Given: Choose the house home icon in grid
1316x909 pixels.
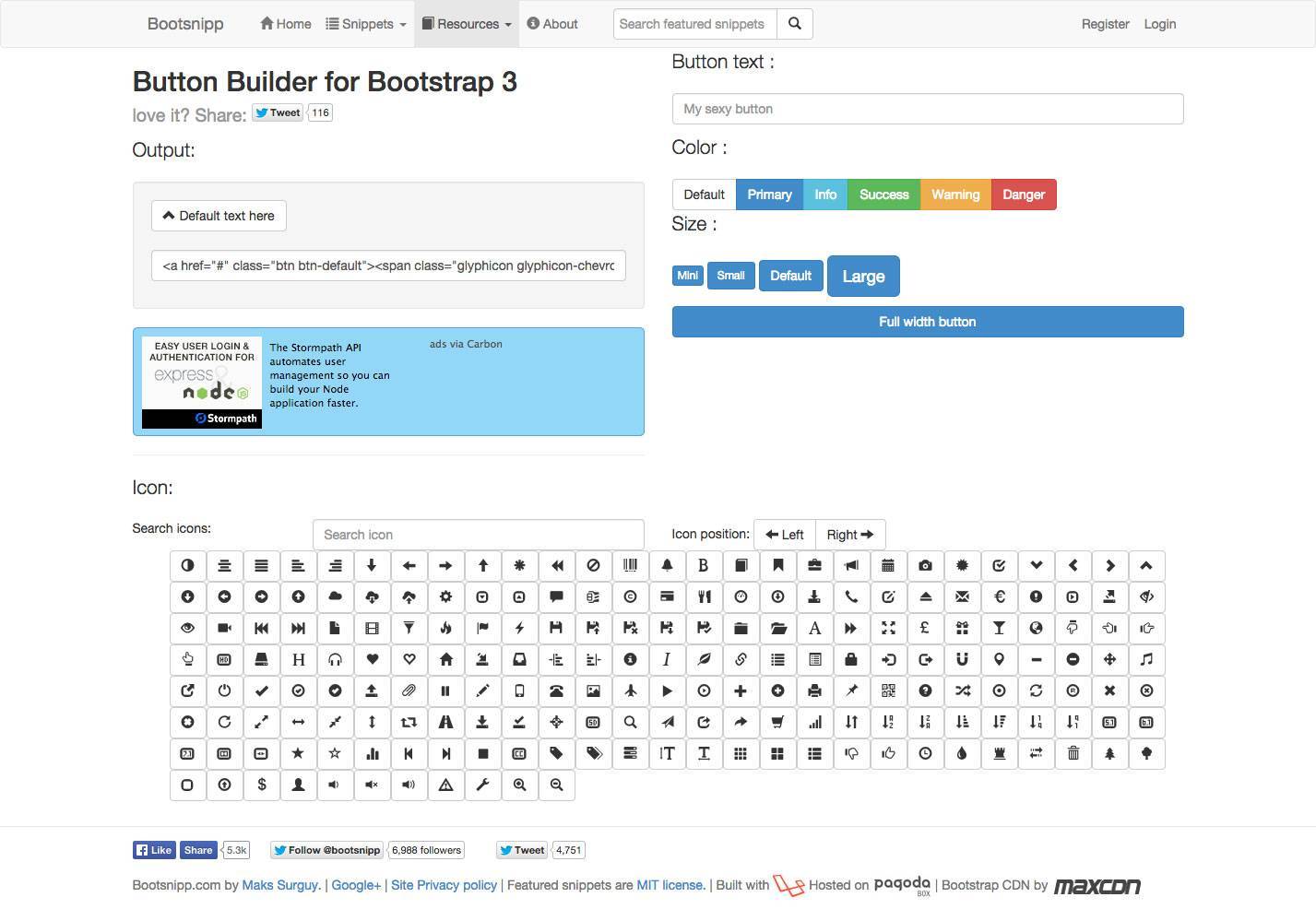Looking at the screenshot, I should tap(445, 659).
